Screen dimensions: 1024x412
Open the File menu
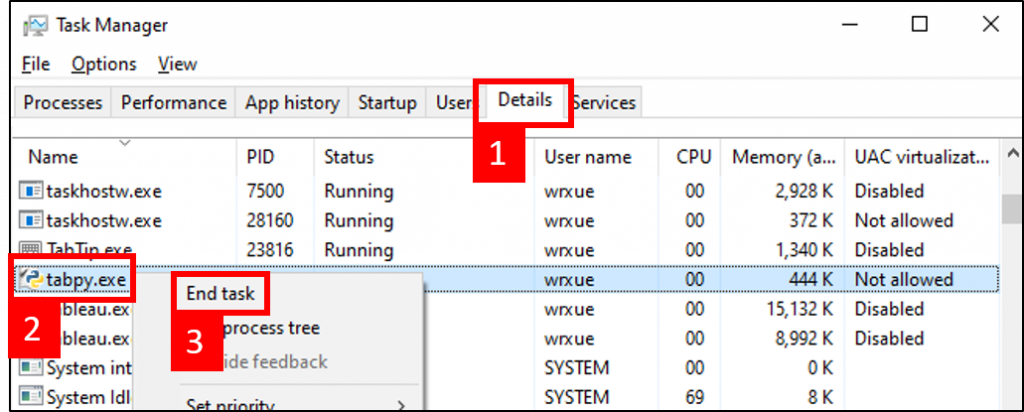35,64
